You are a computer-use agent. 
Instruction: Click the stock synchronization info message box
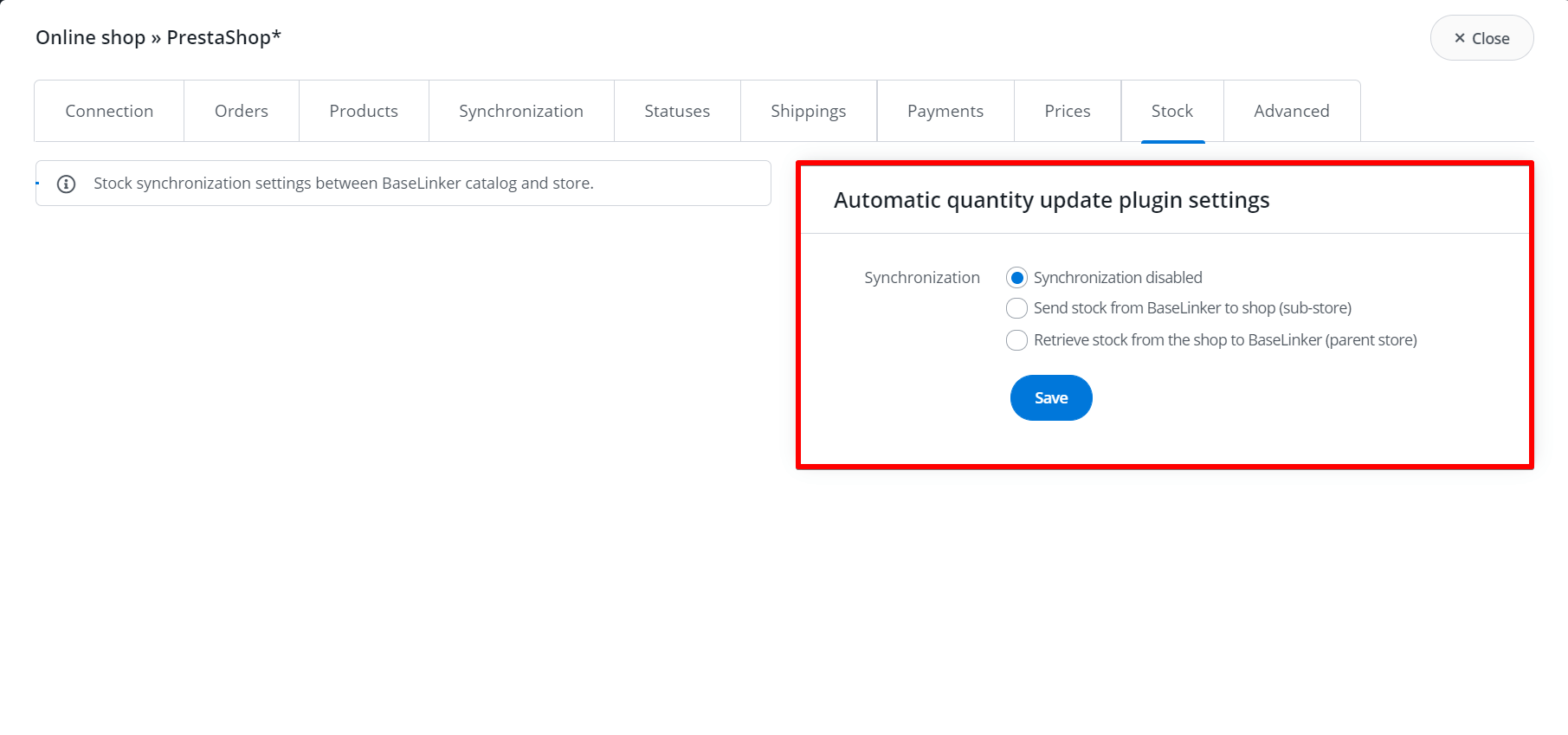(403, 184)
